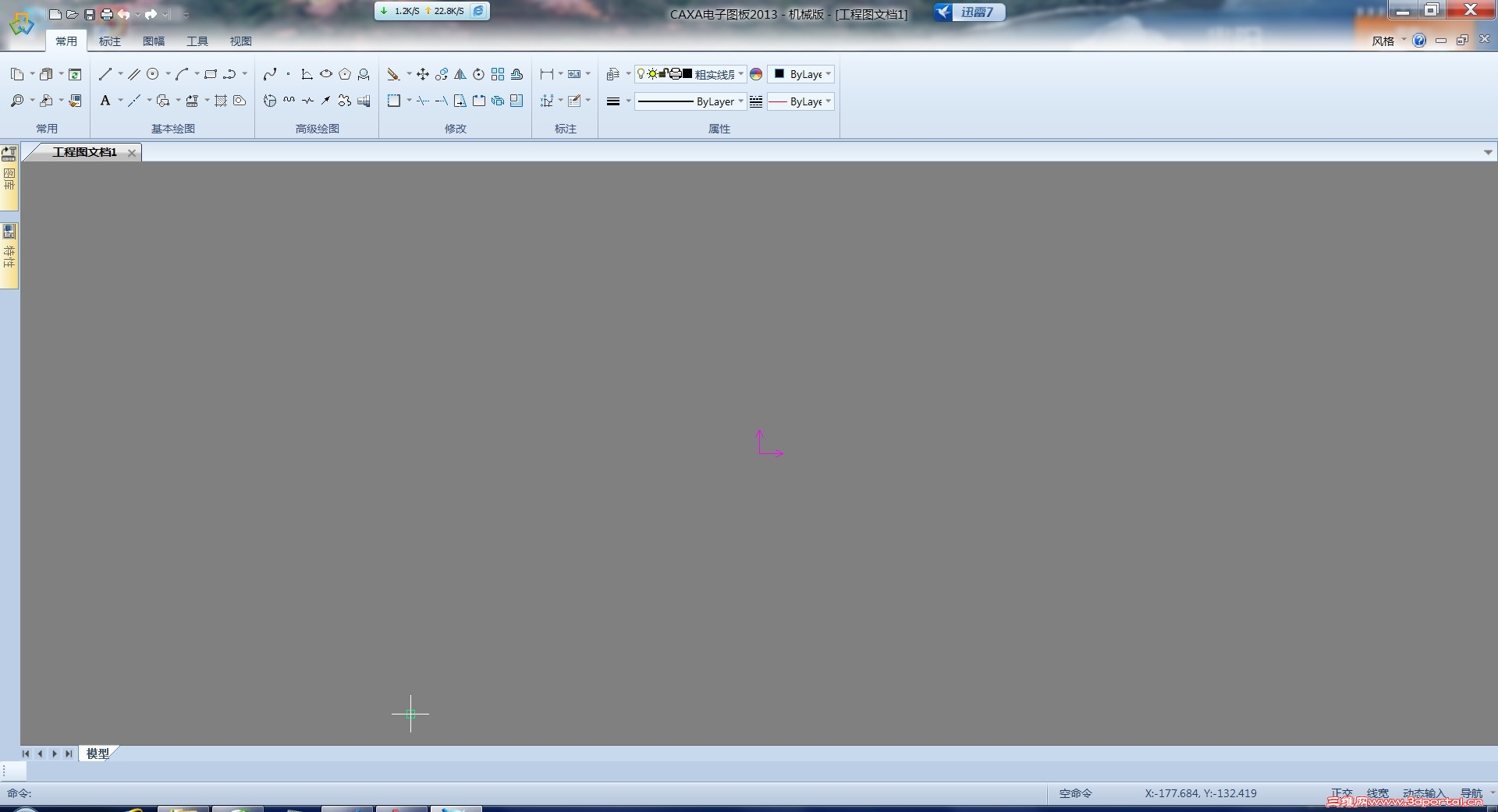Expand the Erase tool dropdown arrow

pyautogui.click(x=408, y=74)
